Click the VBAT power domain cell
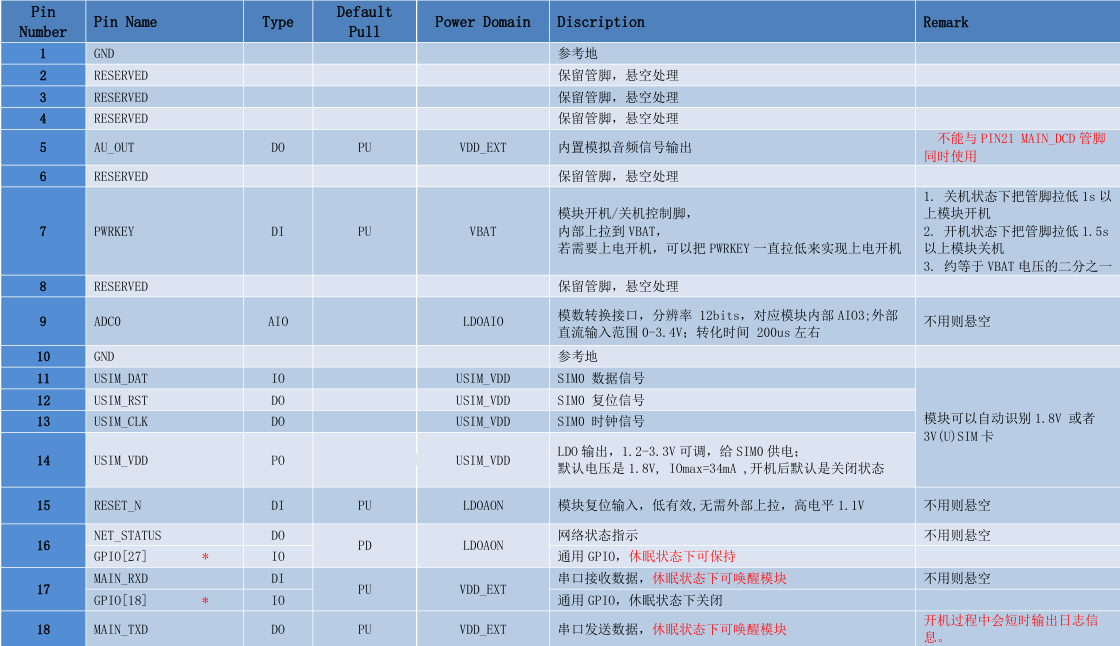 483,232
